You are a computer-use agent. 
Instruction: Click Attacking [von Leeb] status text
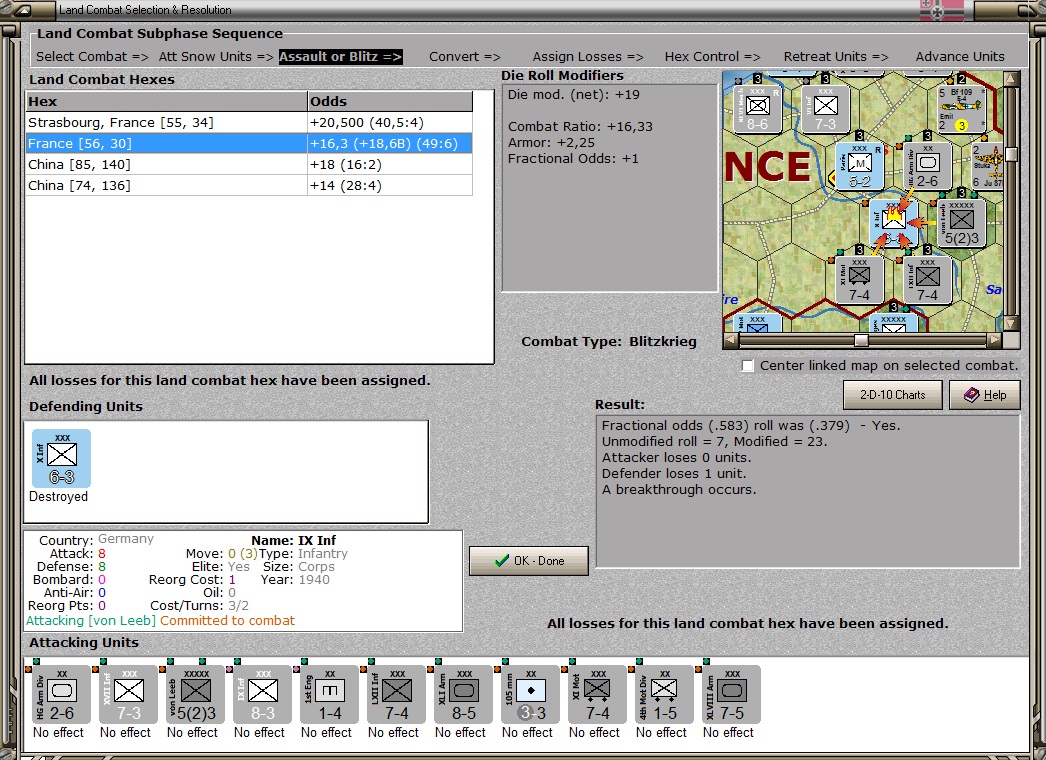click(91, 621)
